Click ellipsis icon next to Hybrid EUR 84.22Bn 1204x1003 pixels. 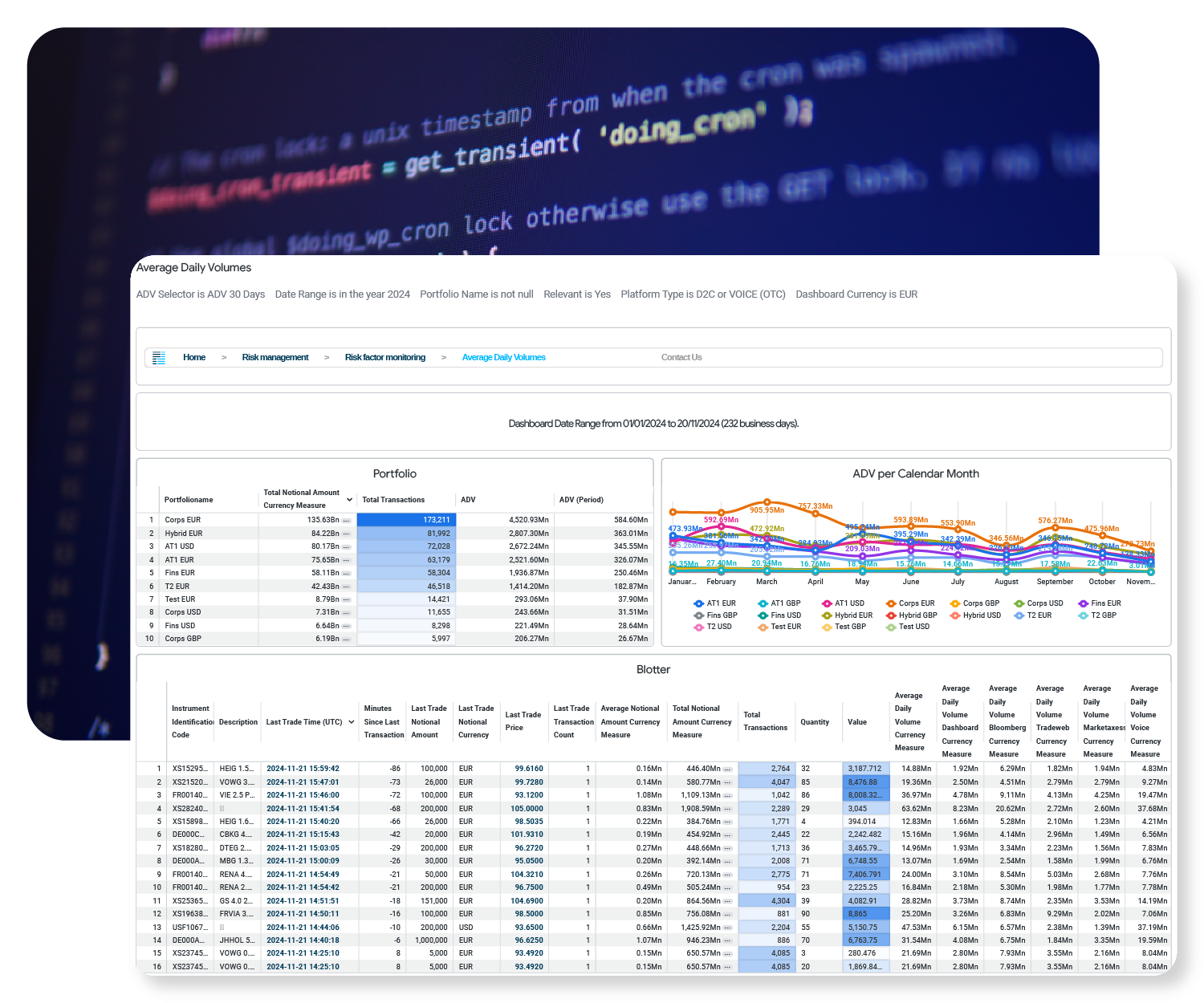tap(346, 534)
